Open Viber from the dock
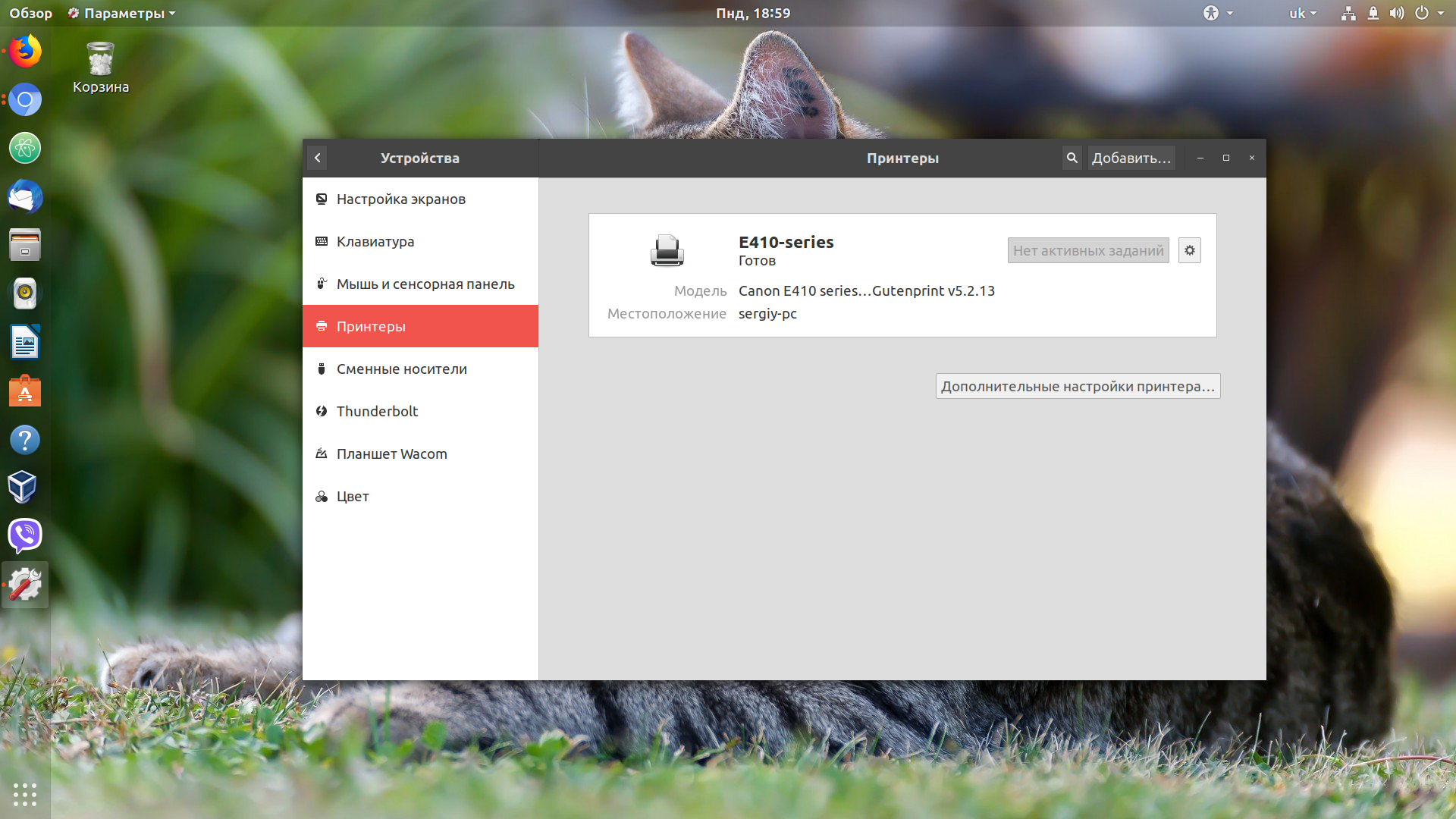Image resolution: width=1456 pixels, height=819 pixels. [x=25, y=536]
